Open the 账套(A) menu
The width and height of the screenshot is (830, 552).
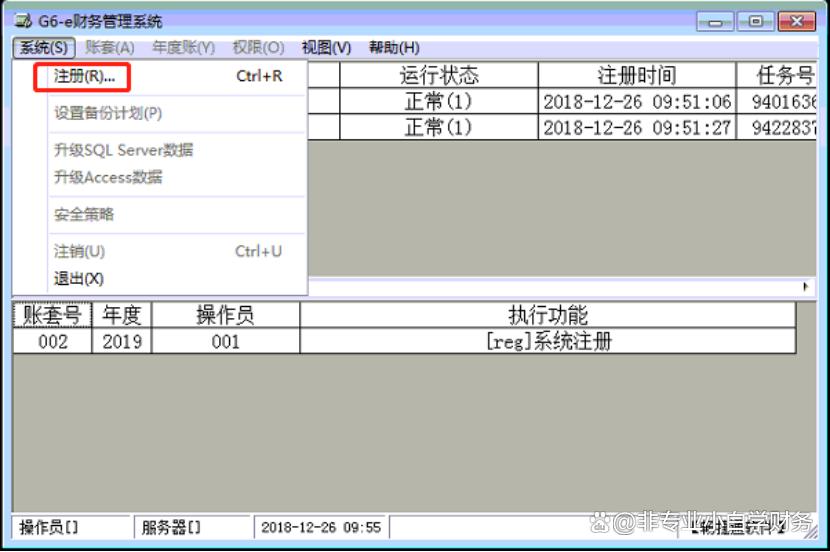110,48
